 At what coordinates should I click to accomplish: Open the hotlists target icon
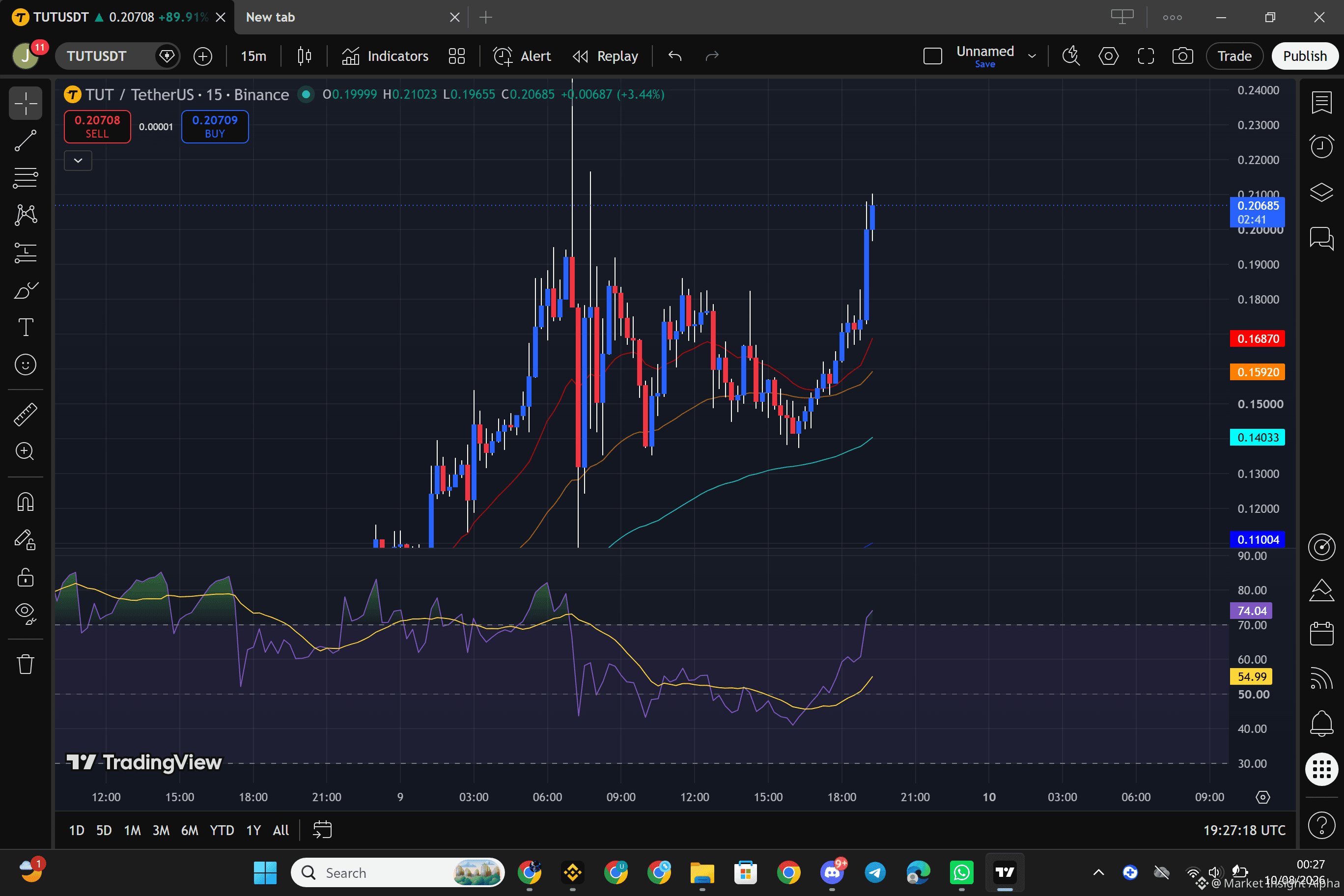1322,546
